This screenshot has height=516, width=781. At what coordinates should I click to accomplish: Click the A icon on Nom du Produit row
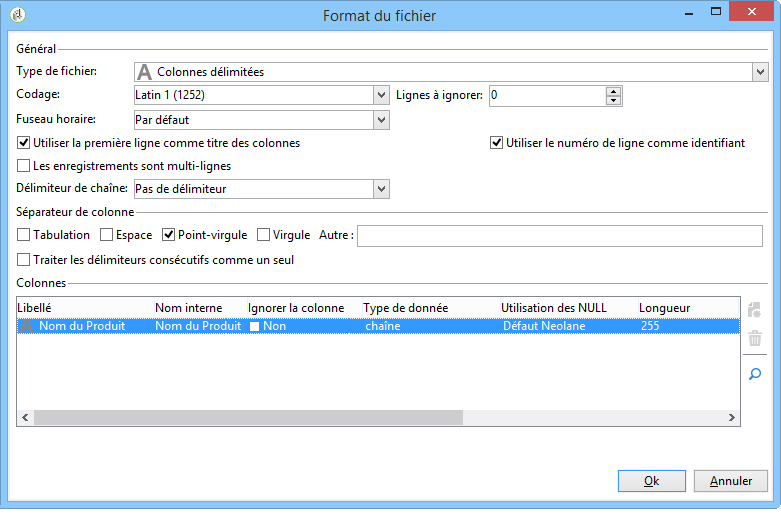[x=26, y=326]
